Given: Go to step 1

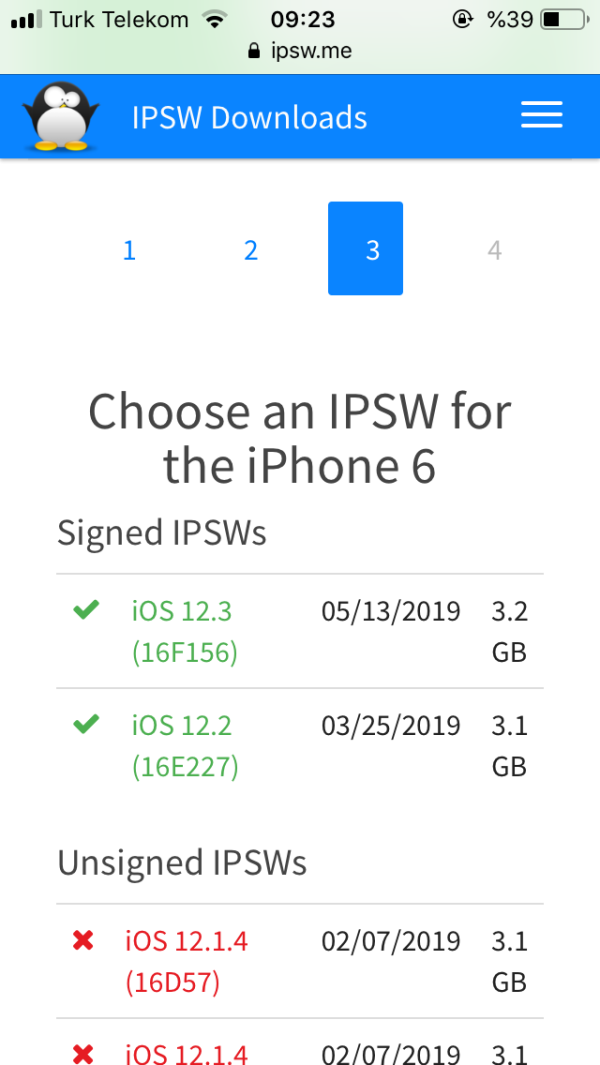Looking at the screenshot, I should coord(129,249).
